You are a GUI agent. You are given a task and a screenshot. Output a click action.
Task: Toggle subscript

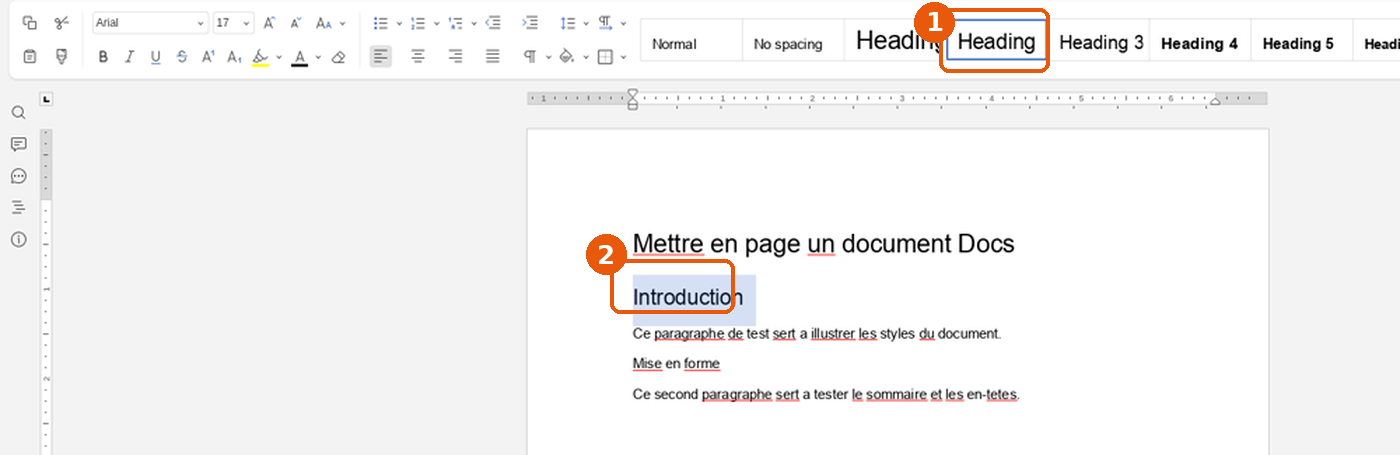(234, 57)
